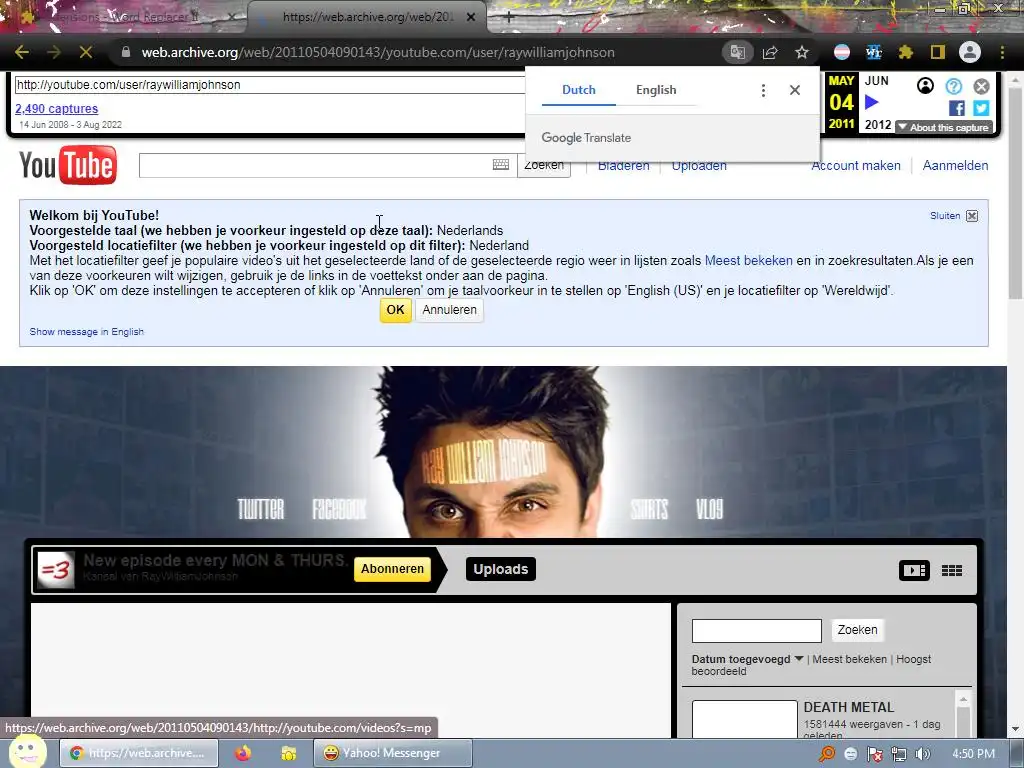This screenshot has height=768, width=1024.
Task: Open the Word Replacer extension icon
Action: tap(874, 52)
